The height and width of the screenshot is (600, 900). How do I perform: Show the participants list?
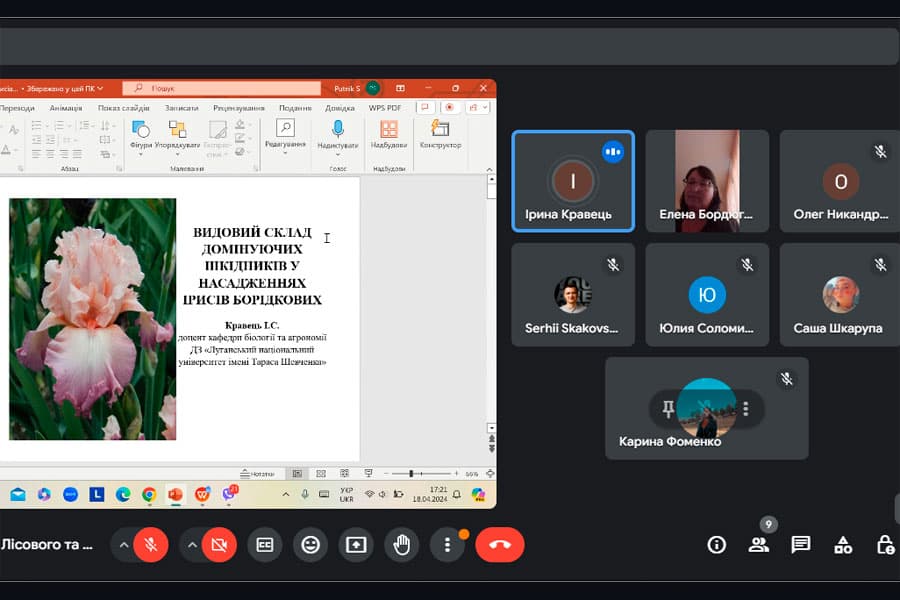[759, 545]
